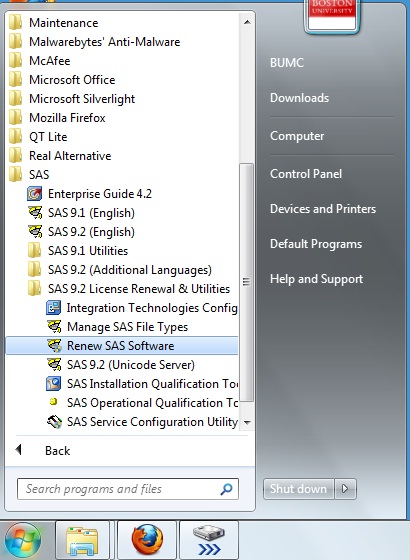Launch Firefox from the taskbar
Screen dimensions: 410x560
[147, 541]
